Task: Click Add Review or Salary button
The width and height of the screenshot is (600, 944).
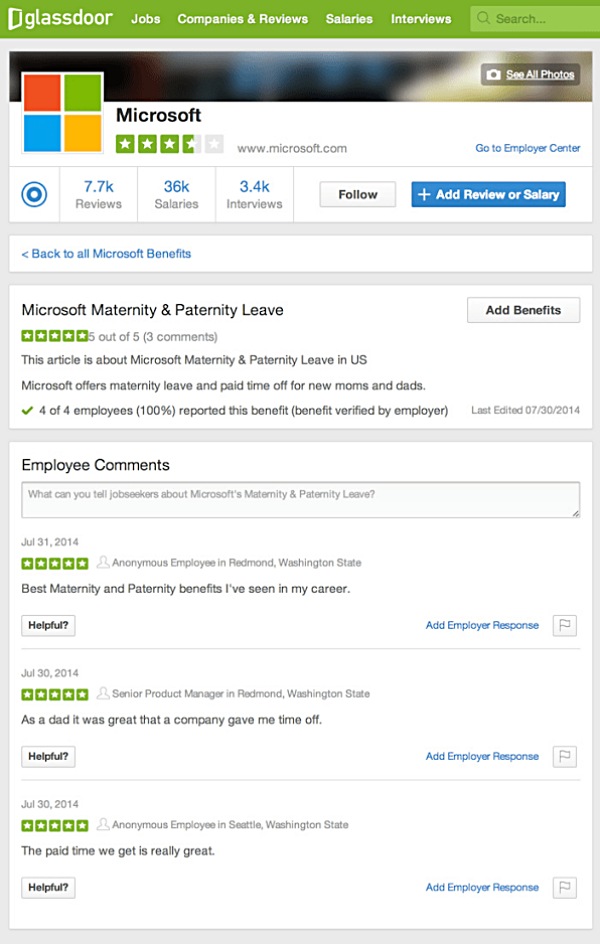Action: [488, 195]
